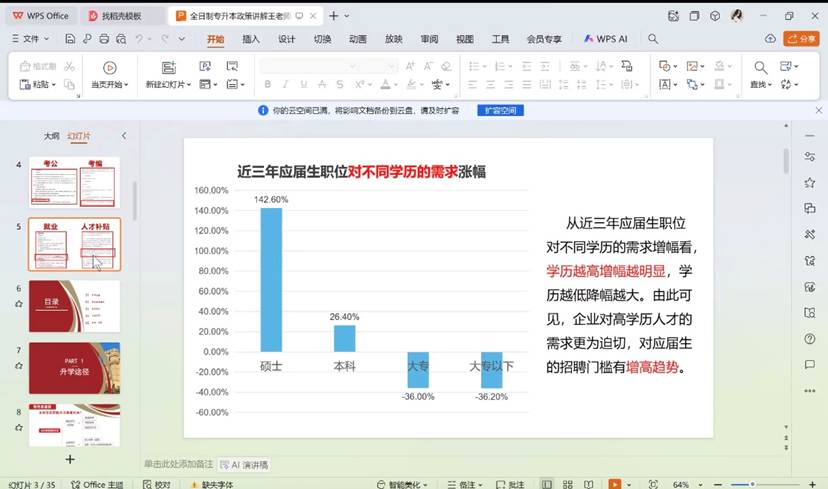This screenshot has width=828, height=489.
Task: Toggle center alignment button
Action: (491, 84)
